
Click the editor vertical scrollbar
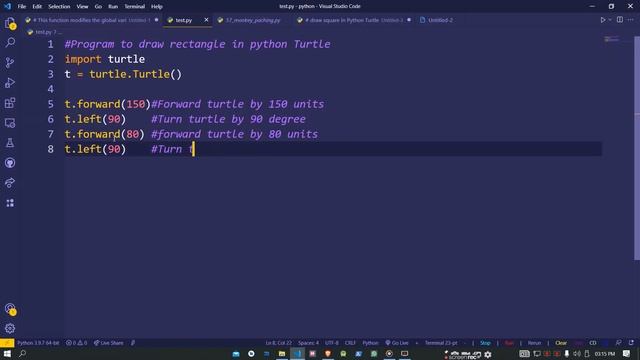(637, 147)
